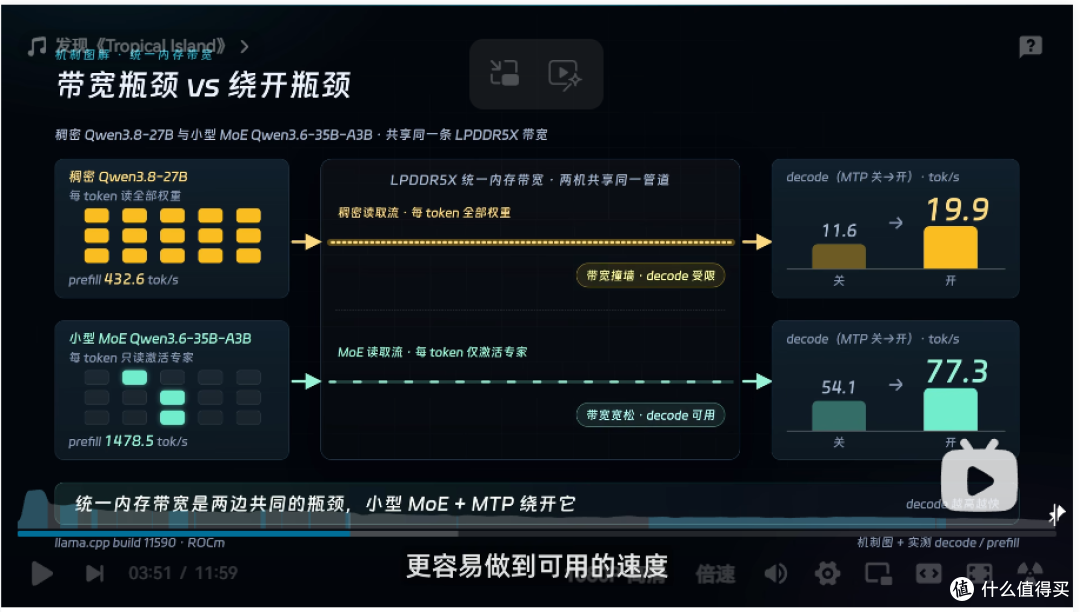
Task: Click the 03:51 / 11:59 time display
Action: 183,573
